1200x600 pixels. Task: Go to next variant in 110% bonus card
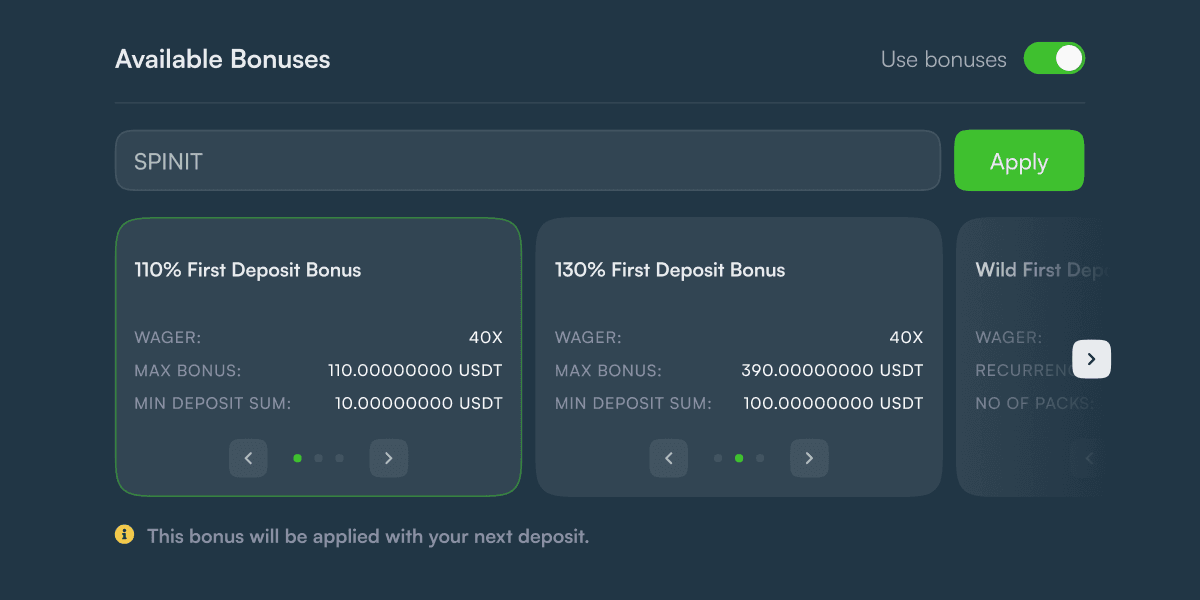pos(389,459)
